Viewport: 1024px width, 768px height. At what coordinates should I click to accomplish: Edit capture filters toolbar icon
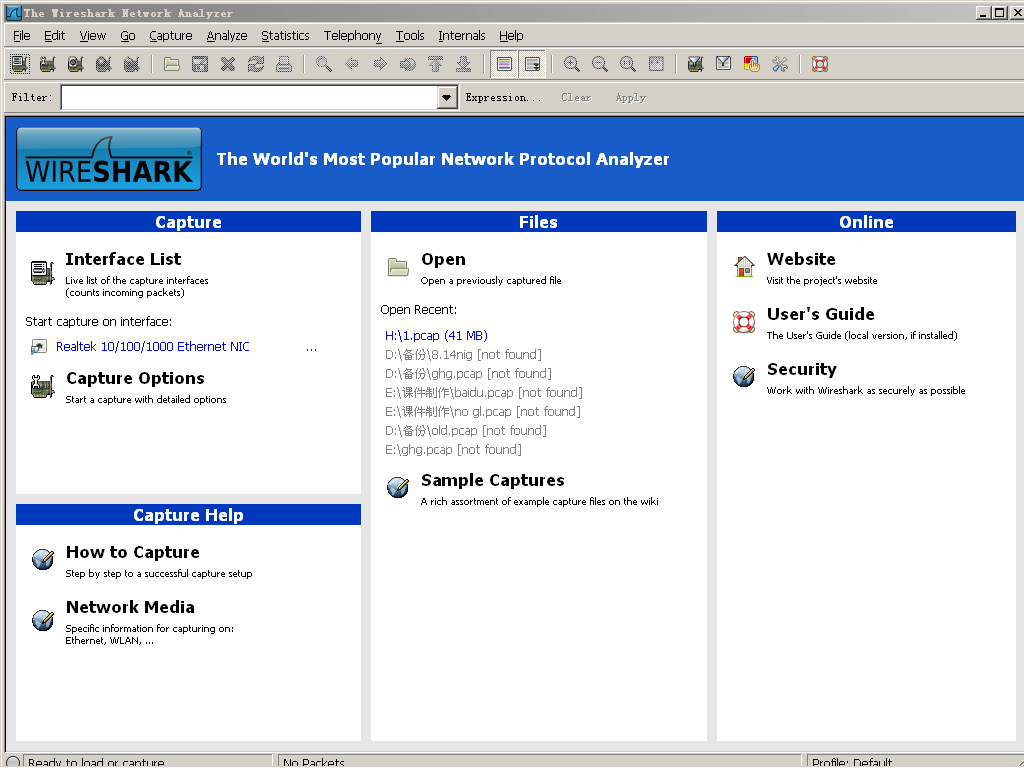[x=696, y=64]
